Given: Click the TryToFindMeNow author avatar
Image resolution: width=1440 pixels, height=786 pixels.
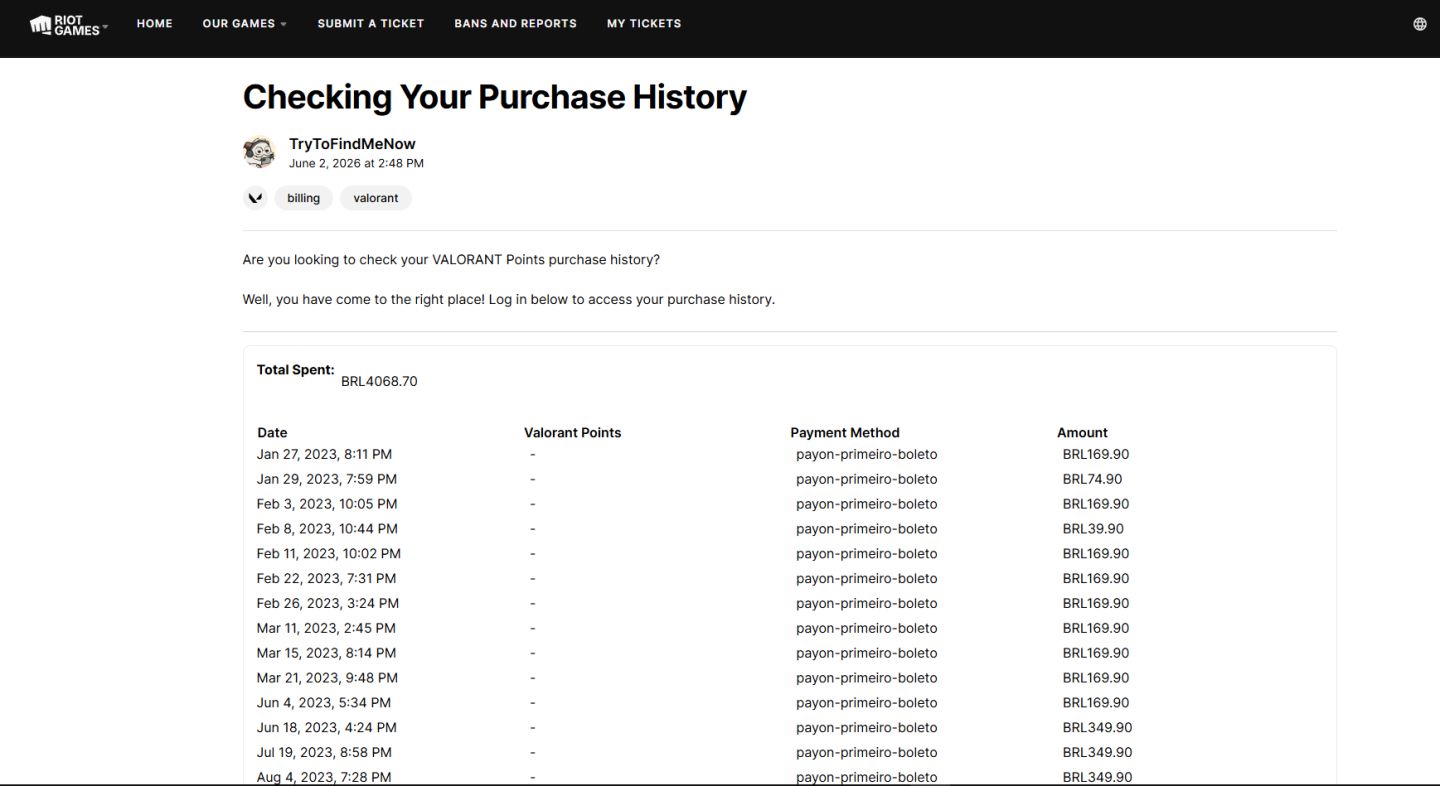Looking at the screenshot, I should (259, 152).
